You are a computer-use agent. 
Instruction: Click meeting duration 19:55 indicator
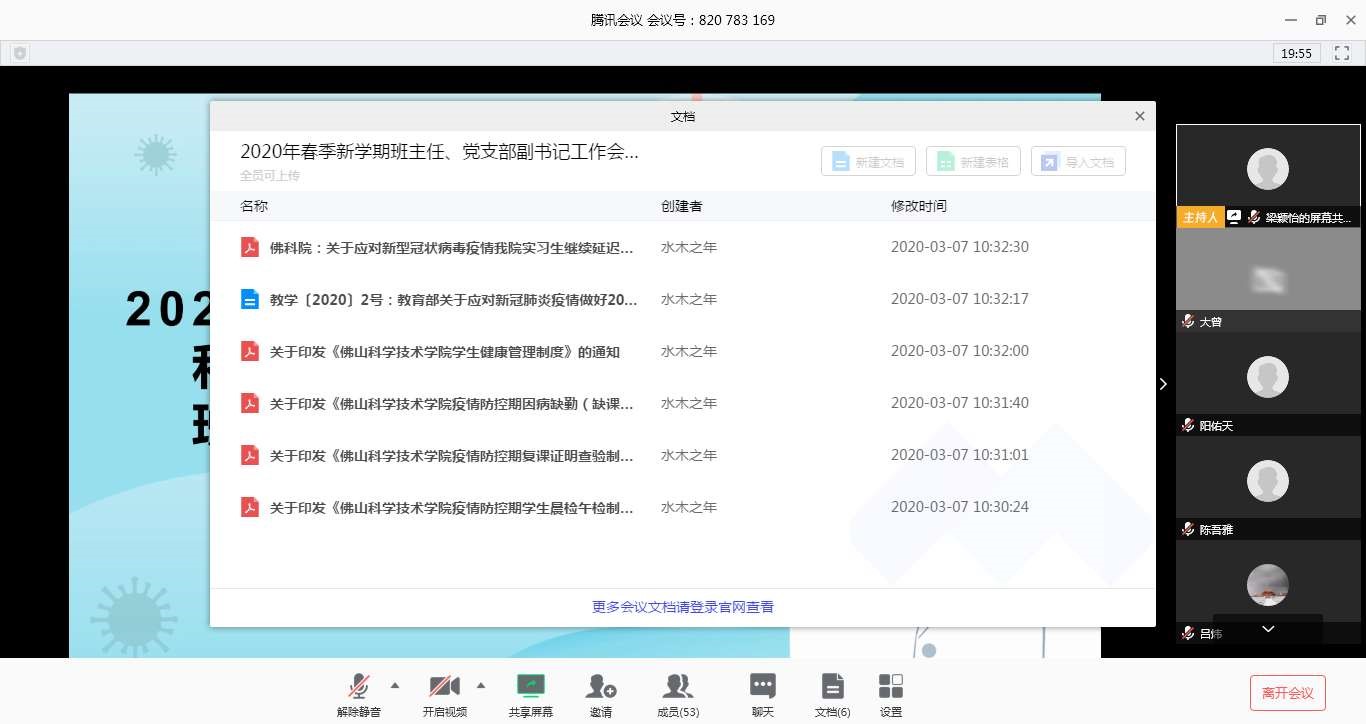[x=1297, y=53]
